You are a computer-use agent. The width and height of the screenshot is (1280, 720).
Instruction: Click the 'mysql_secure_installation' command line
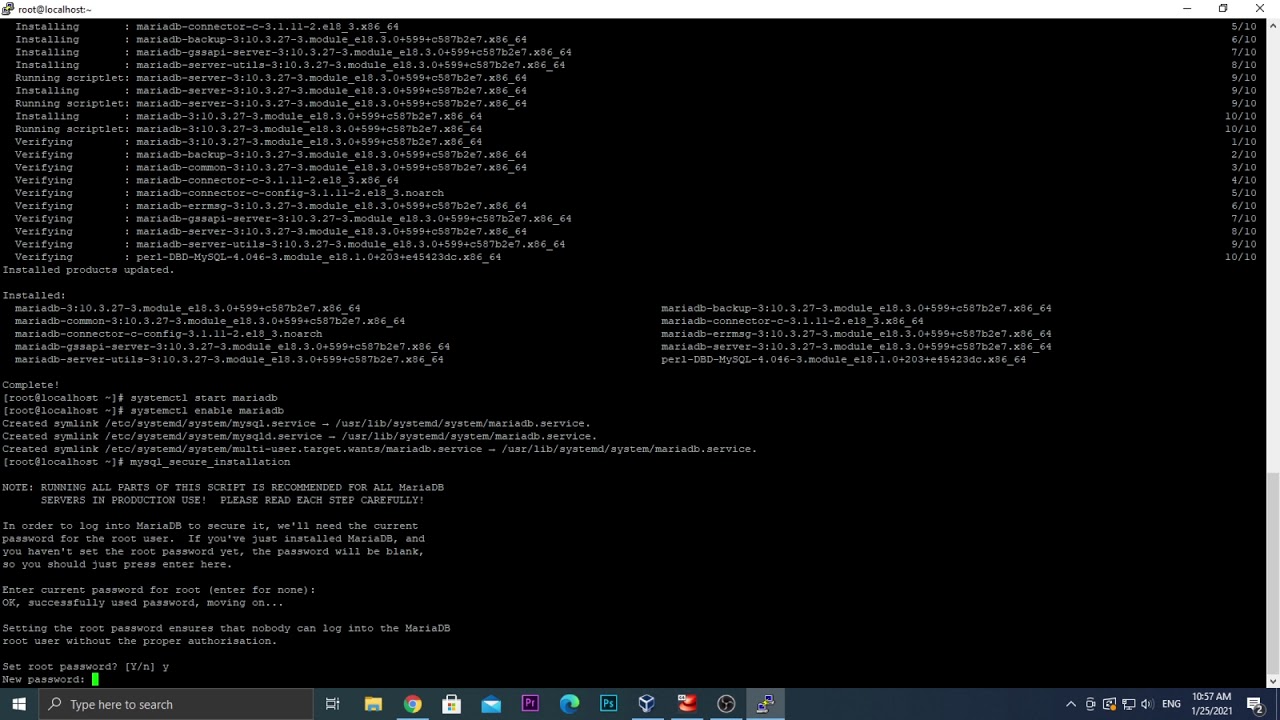point(146,462)
